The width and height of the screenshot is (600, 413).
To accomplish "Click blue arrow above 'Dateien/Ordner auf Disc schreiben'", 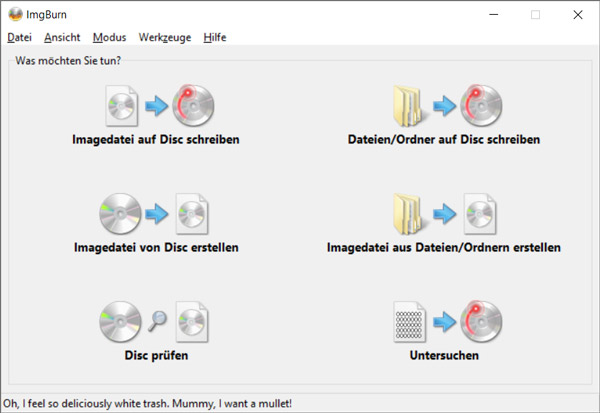I will pos(444,106).
